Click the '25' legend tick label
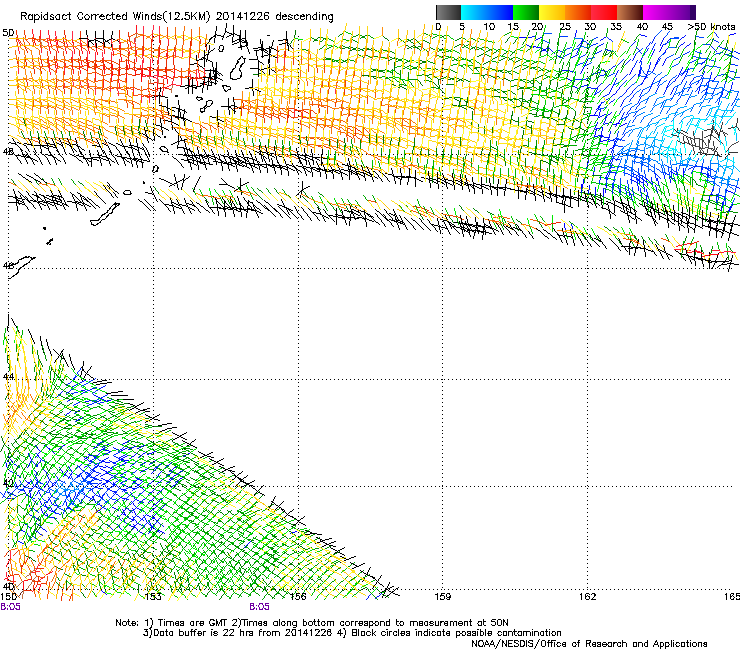 pyautogui.click(x=565, y=27)
